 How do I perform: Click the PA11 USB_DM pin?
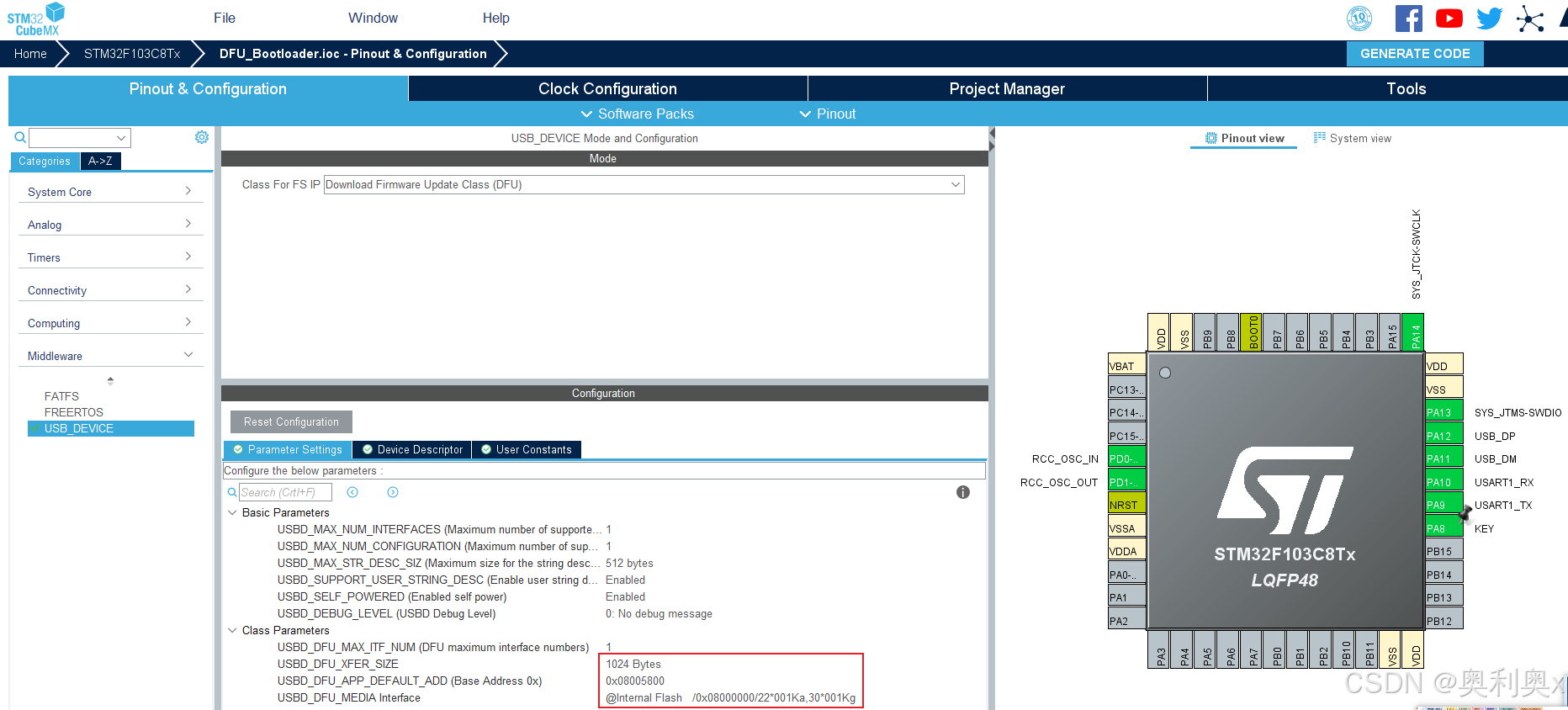tap(1444, 458)
